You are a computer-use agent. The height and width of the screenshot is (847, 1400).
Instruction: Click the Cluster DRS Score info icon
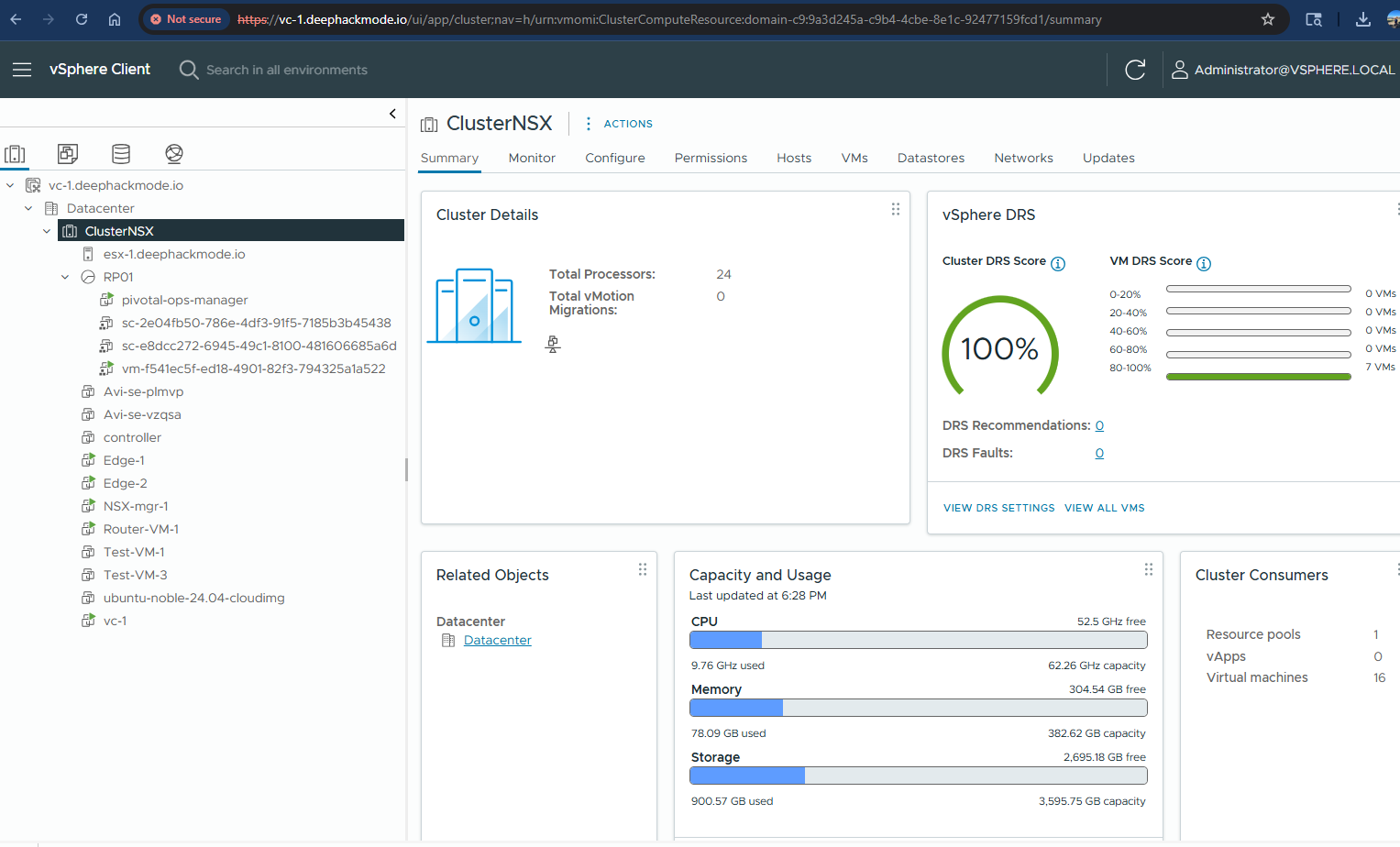pyautogui.click(x=1058, y=264)
